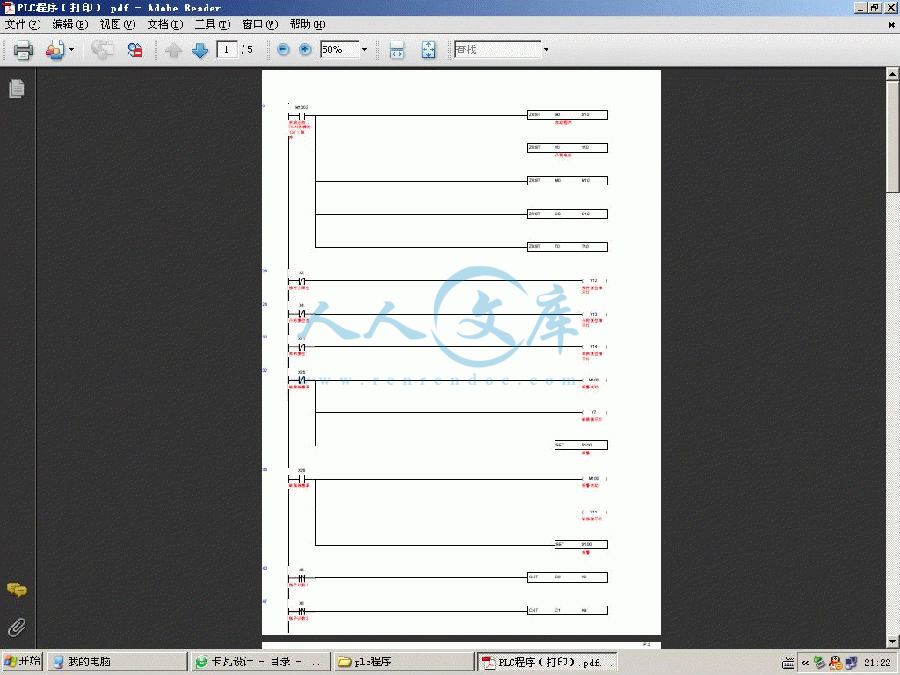Switch to 我的电脑 taskbar window
The image size is (900, 675).
(117, 662)
